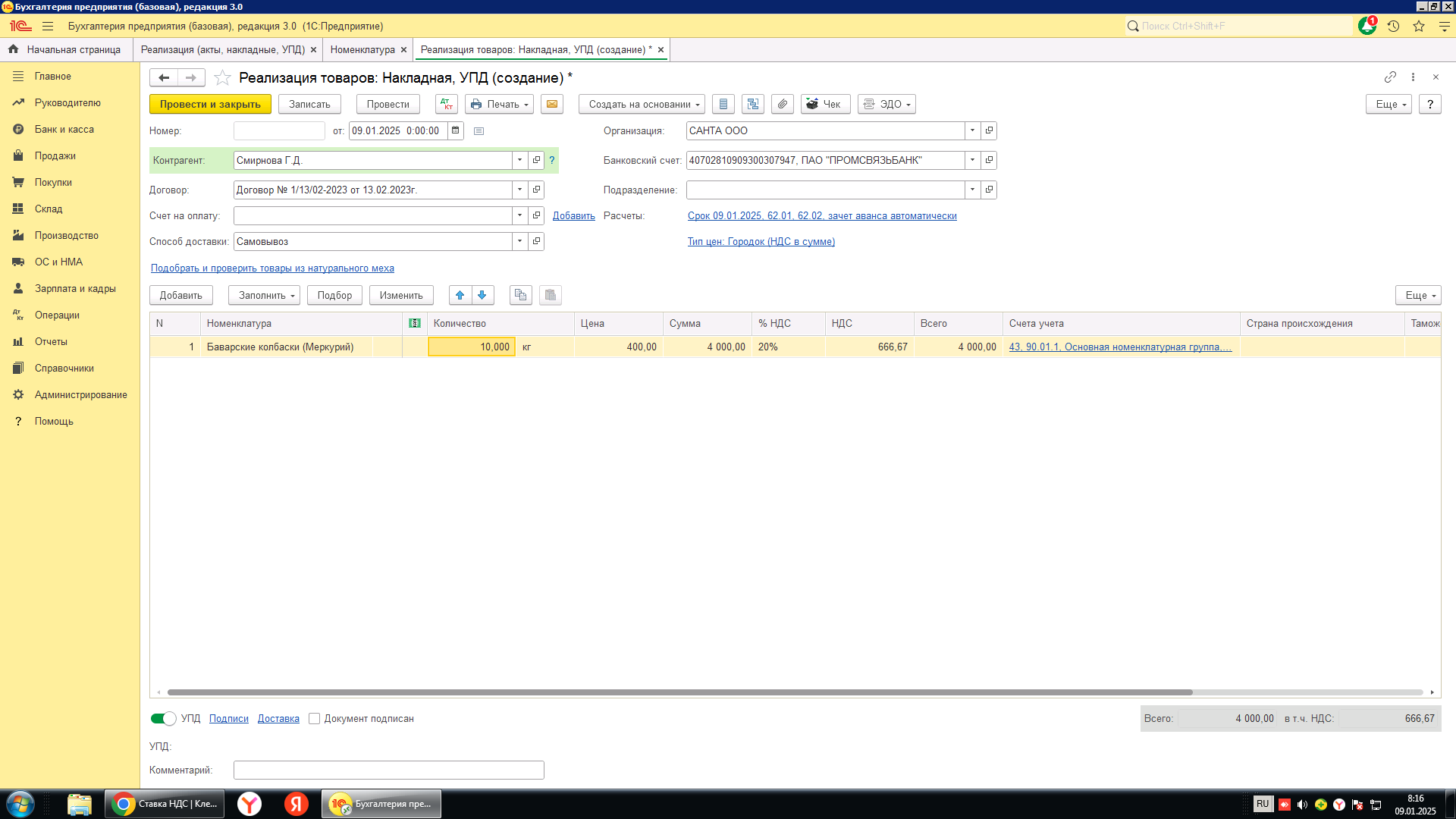Open Контрагент card with open-form icon
The width and height of the screenshot is (1456, 819).
pyautogui.click(x=536, y=160)
